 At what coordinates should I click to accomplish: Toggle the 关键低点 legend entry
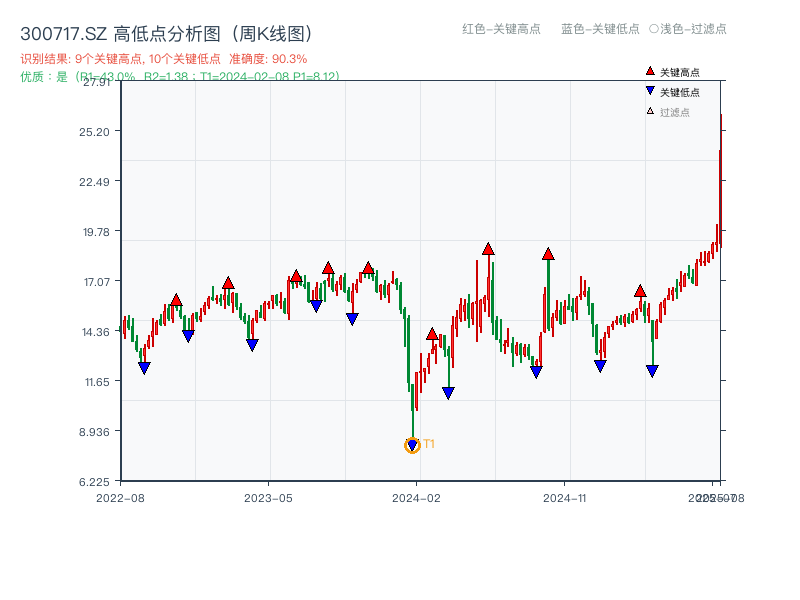pos(673,92)
